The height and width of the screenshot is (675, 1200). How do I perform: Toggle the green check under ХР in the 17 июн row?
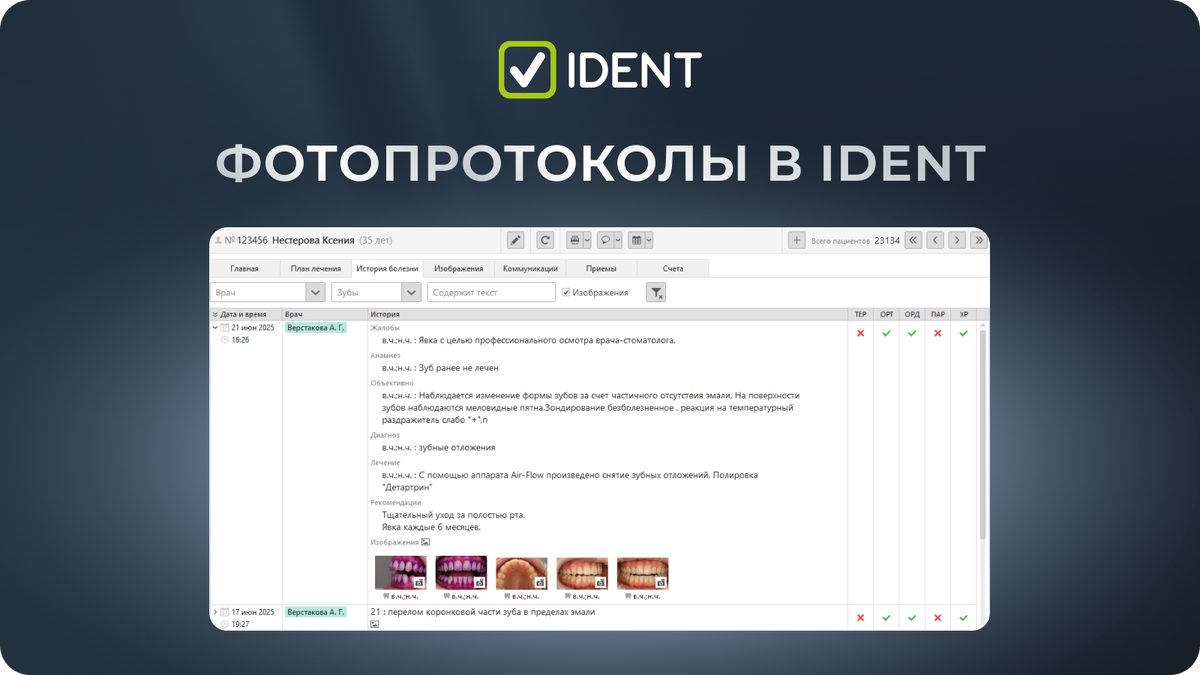(x=963, y=618)
